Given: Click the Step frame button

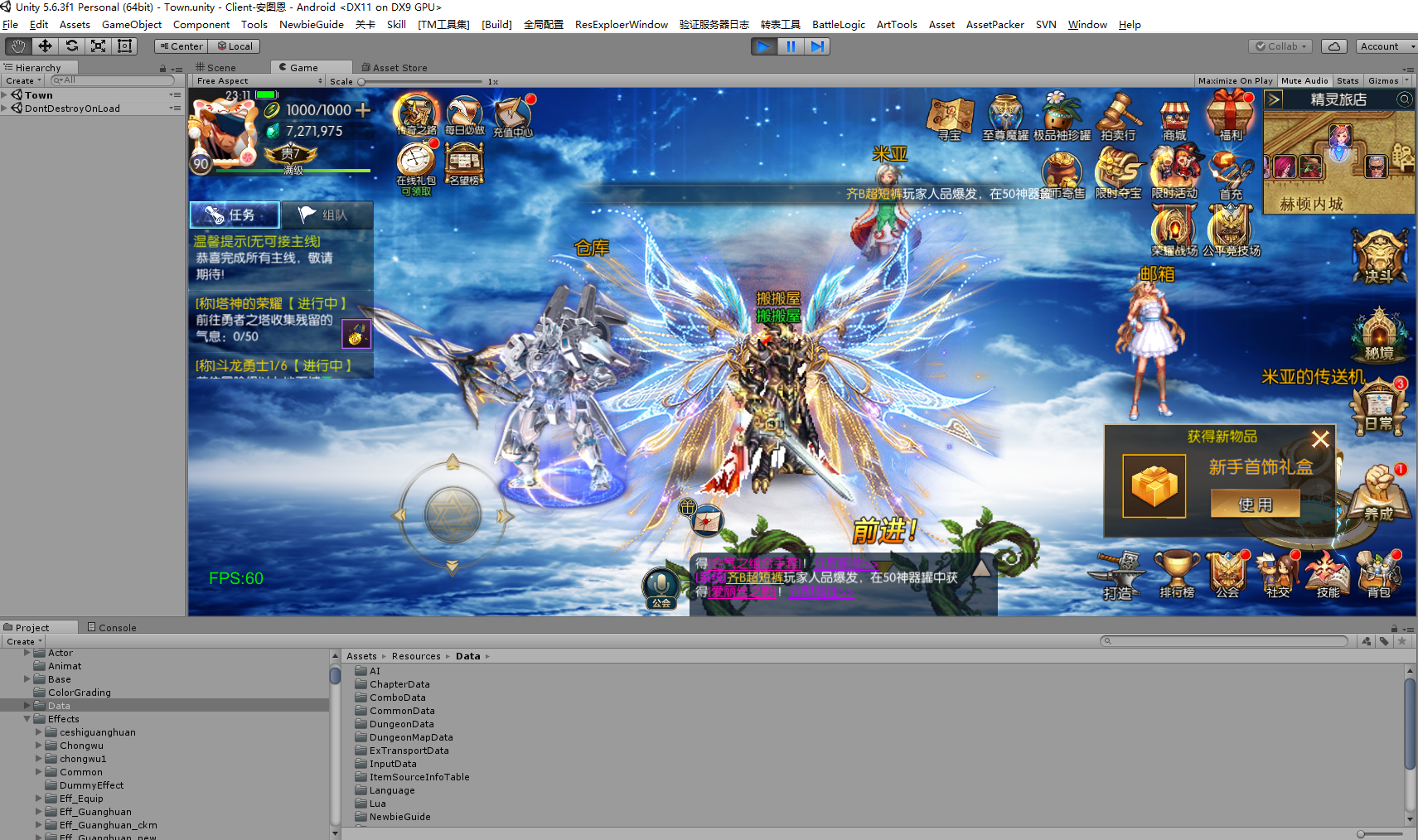Looking at the screenshot, I should click(x=817, y=46).
